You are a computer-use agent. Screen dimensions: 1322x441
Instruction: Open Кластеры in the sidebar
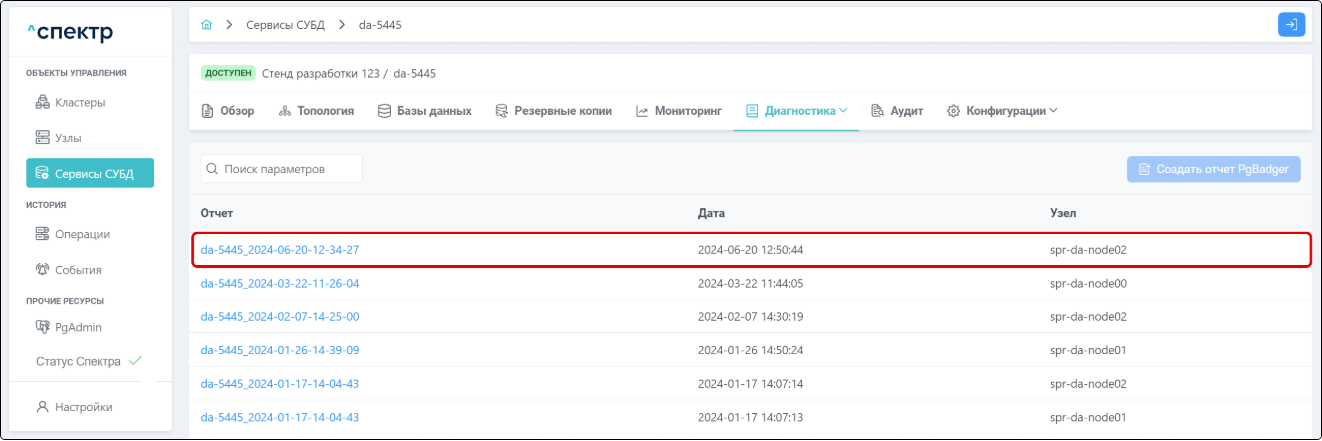pyautogui.click(x=80, y=102)
